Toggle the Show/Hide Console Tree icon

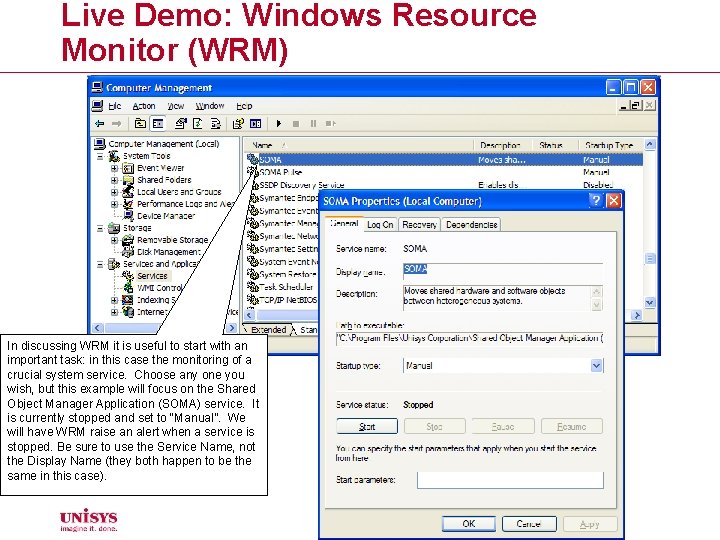pyautogui.click(x=158, y=124)
